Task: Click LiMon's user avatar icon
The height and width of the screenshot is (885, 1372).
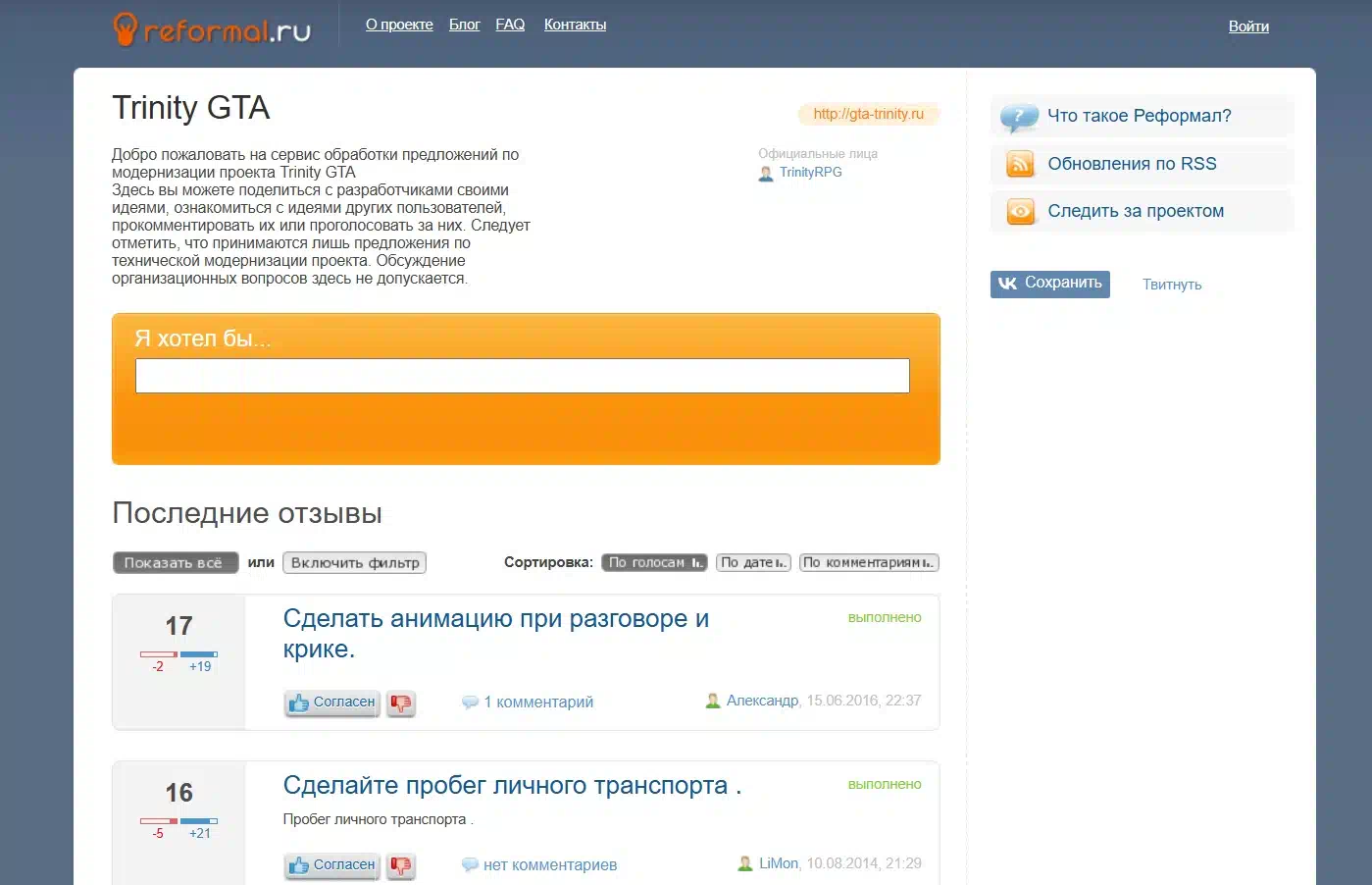Action: 745,864
